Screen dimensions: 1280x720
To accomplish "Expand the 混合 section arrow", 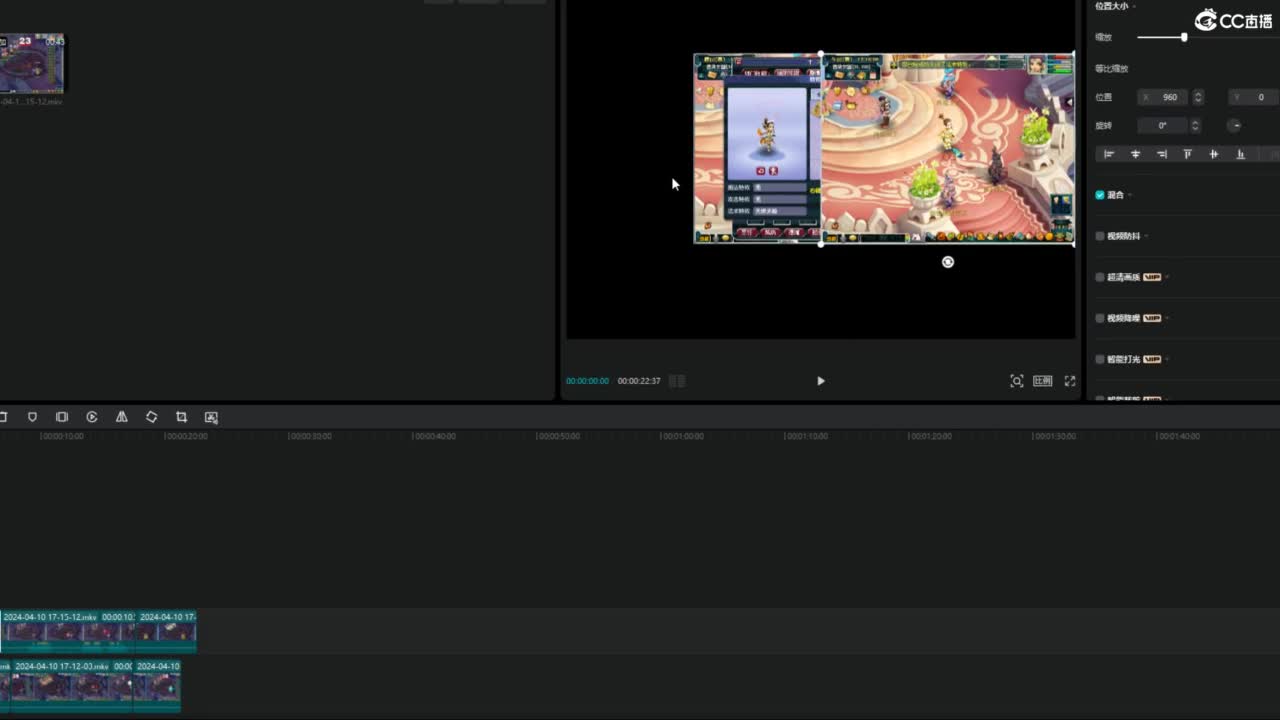I will click(1130, 195).
